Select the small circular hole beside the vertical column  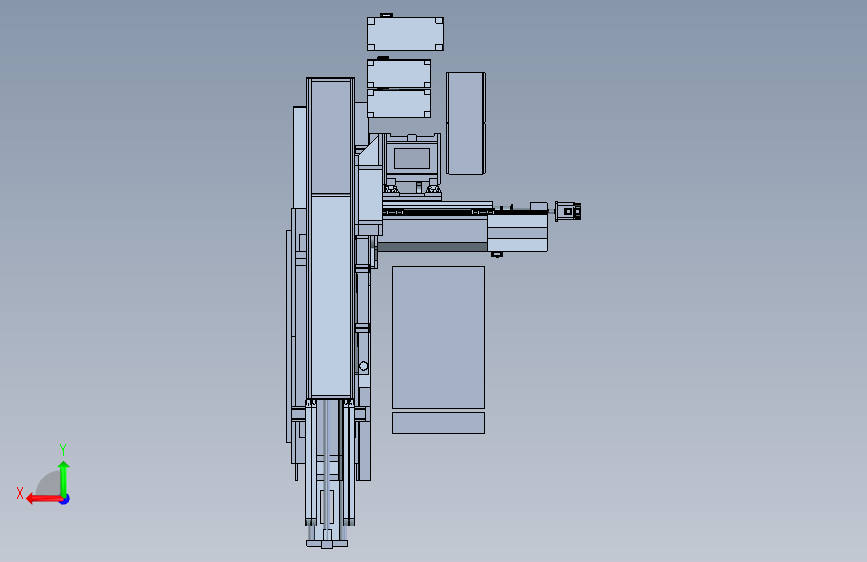point(363,366)
